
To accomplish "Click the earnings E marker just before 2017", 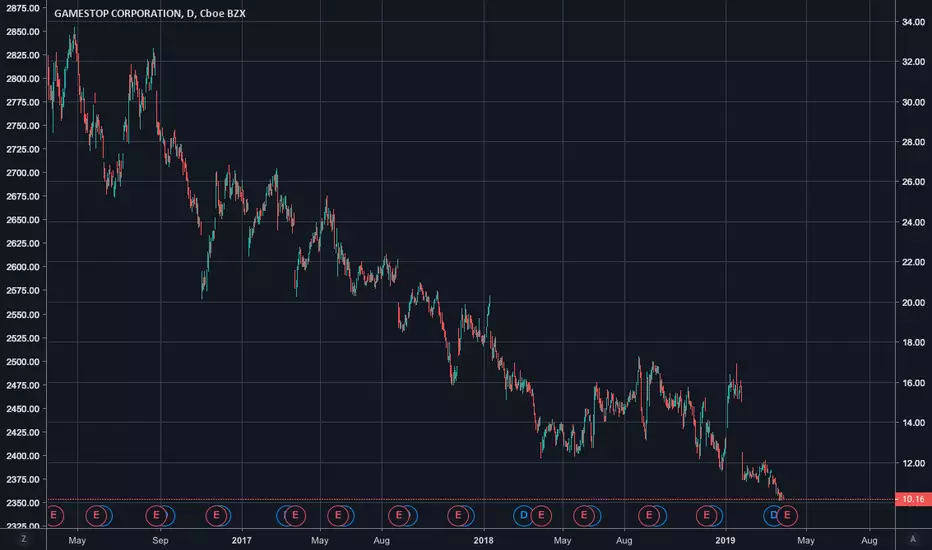I will point(216,515).
